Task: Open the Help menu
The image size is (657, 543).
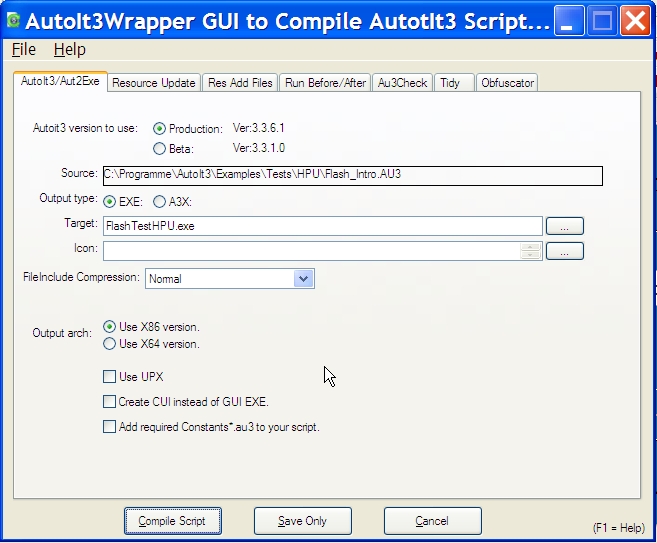Action: tap(69, 49)
